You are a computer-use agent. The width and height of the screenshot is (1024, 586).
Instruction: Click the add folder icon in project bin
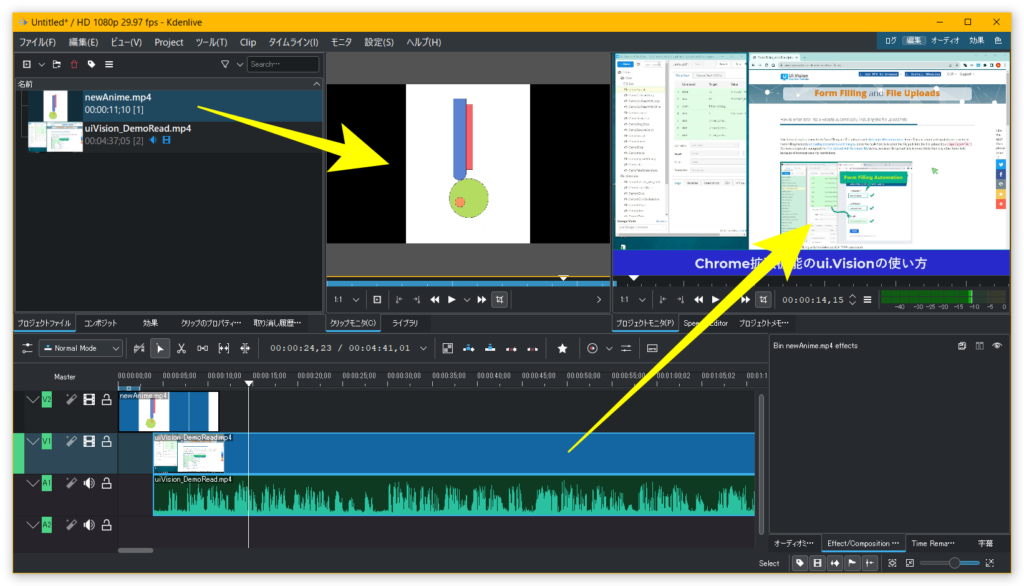tap(58, 64)
